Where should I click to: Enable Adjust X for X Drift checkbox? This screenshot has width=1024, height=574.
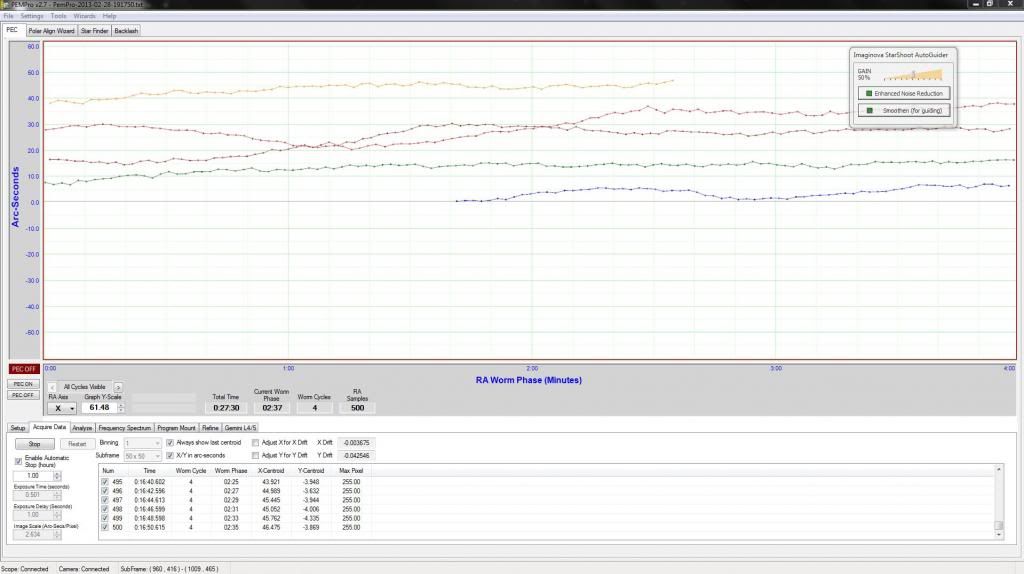(255, 443)
